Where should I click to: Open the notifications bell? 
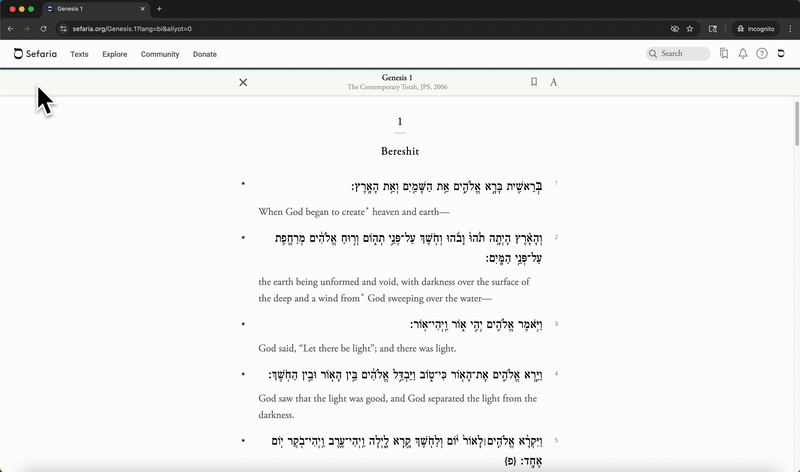click(x=743, y=54)
